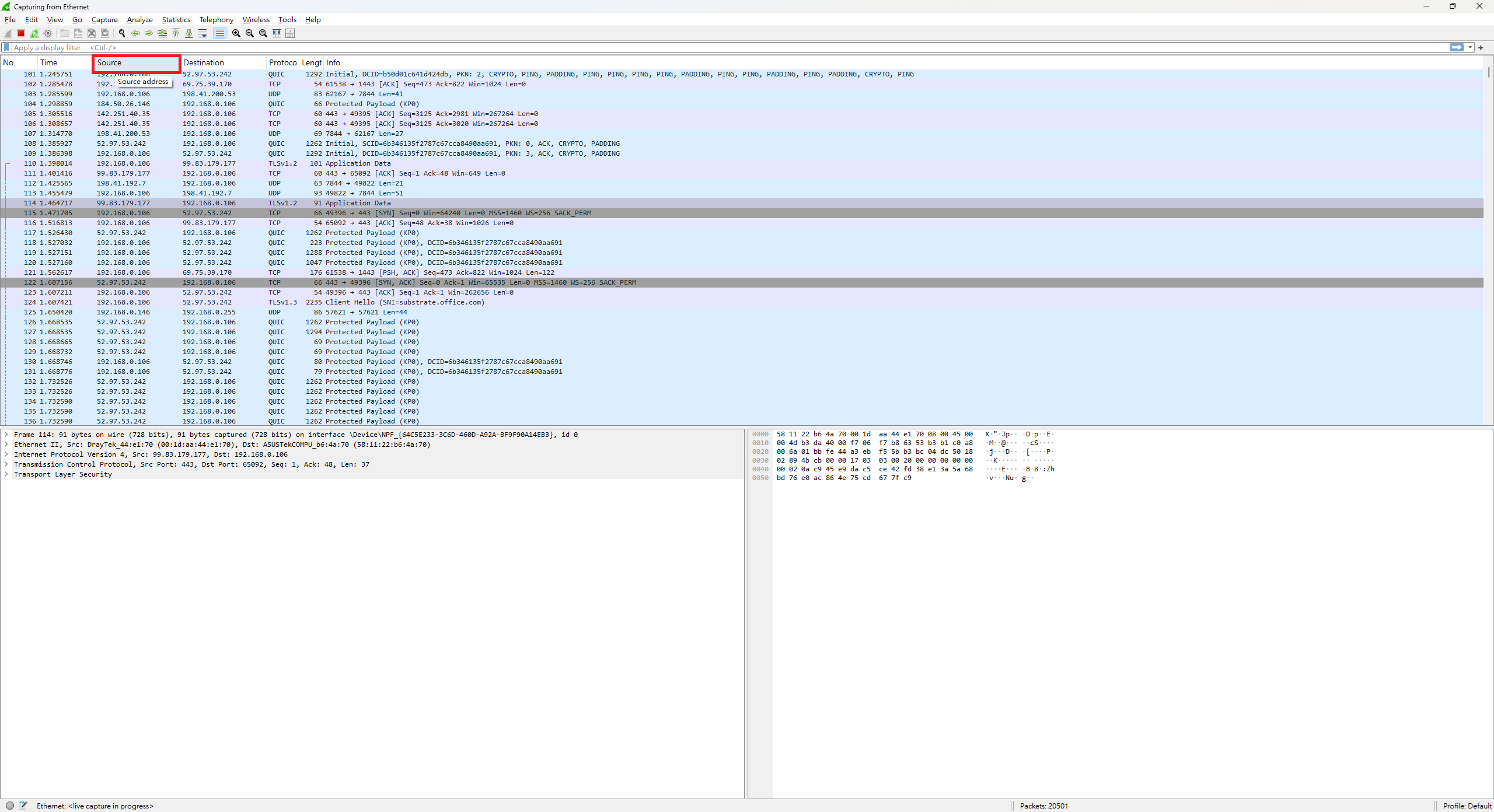
Task: Add a new filter button
Action: coord(1481,47)
